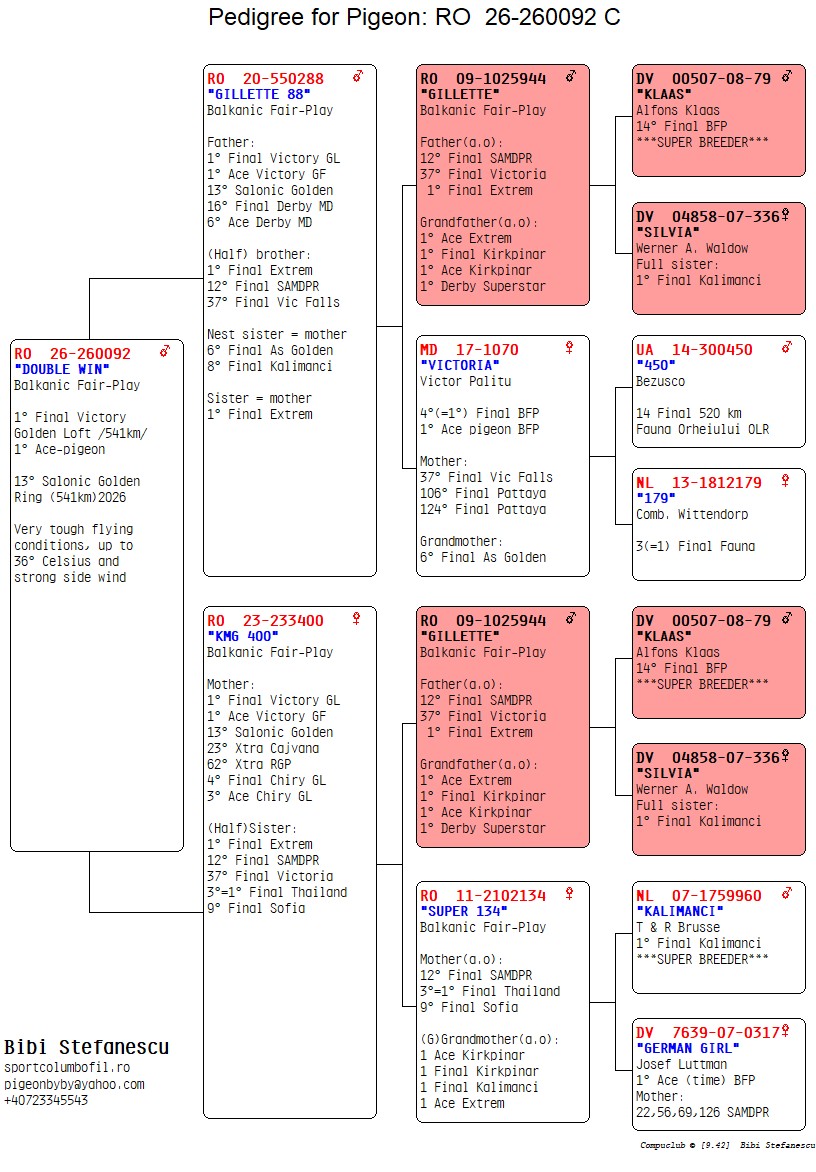Click the female symbol in the RO 11-2102134 box

[x=569, y=893]
